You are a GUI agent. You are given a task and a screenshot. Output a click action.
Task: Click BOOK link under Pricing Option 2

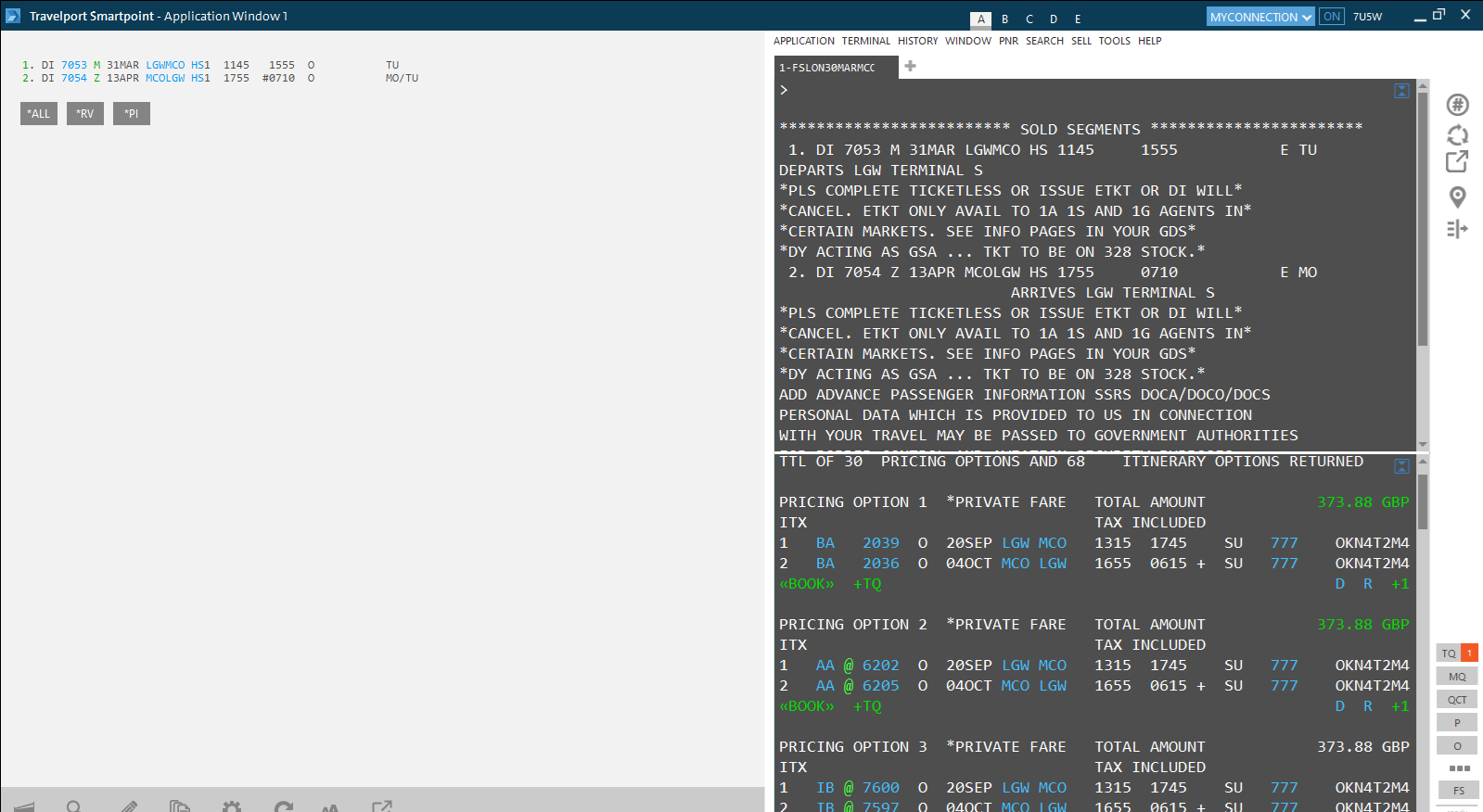[807, 706]
